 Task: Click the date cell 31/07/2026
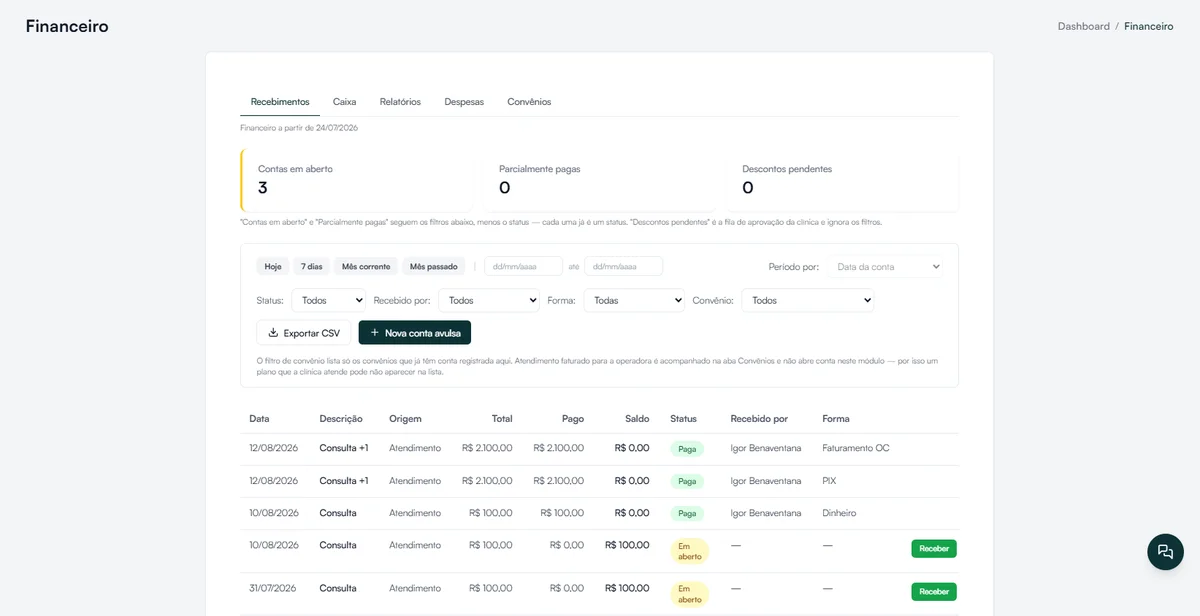(274, 588)
